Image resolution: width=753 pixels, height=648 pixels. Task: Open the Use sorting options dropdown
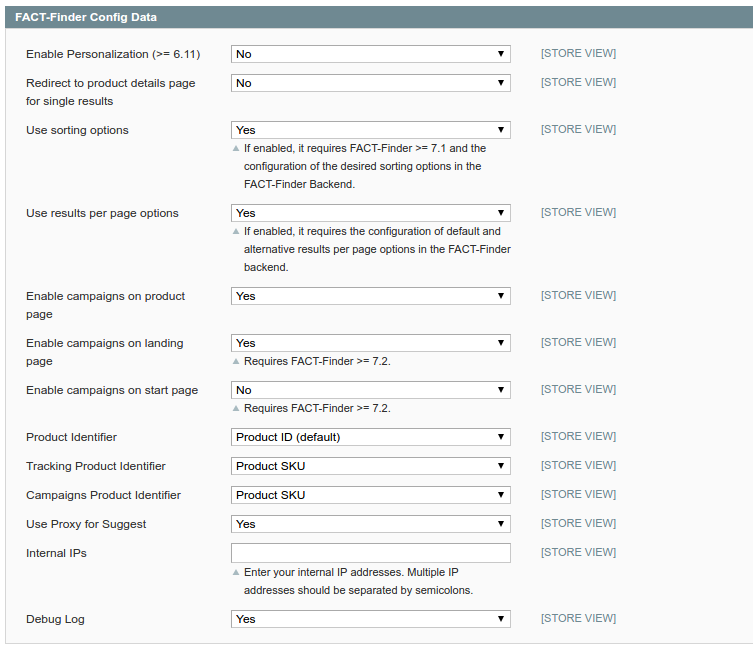coord(370,130)
